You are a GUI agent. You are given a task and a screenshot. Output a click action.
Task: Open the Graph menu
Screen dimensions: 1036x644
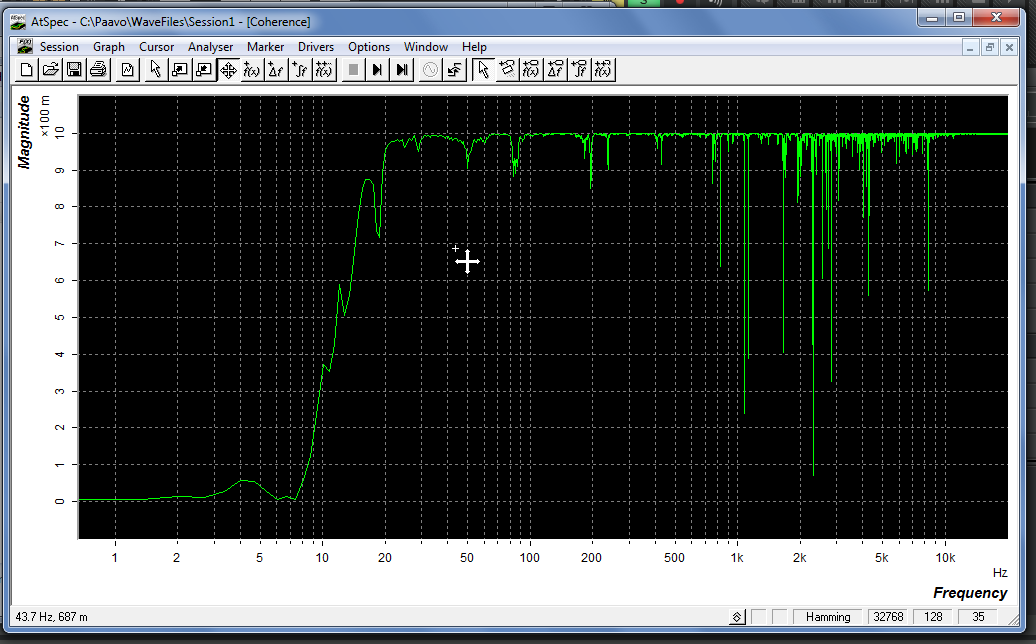coord(108,47)
